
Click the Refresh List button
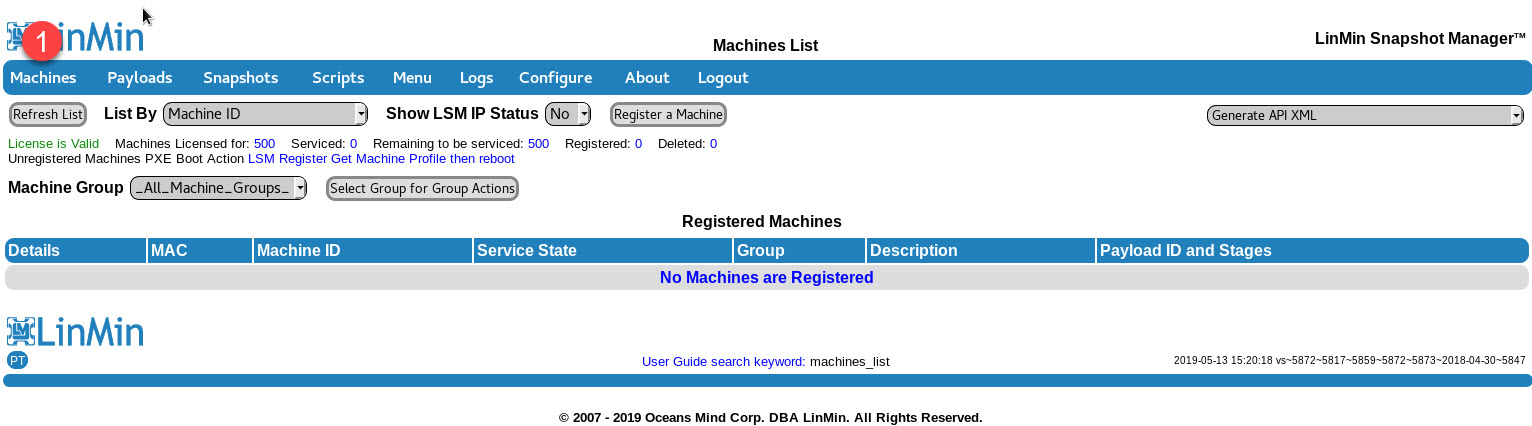pos(47,114)
